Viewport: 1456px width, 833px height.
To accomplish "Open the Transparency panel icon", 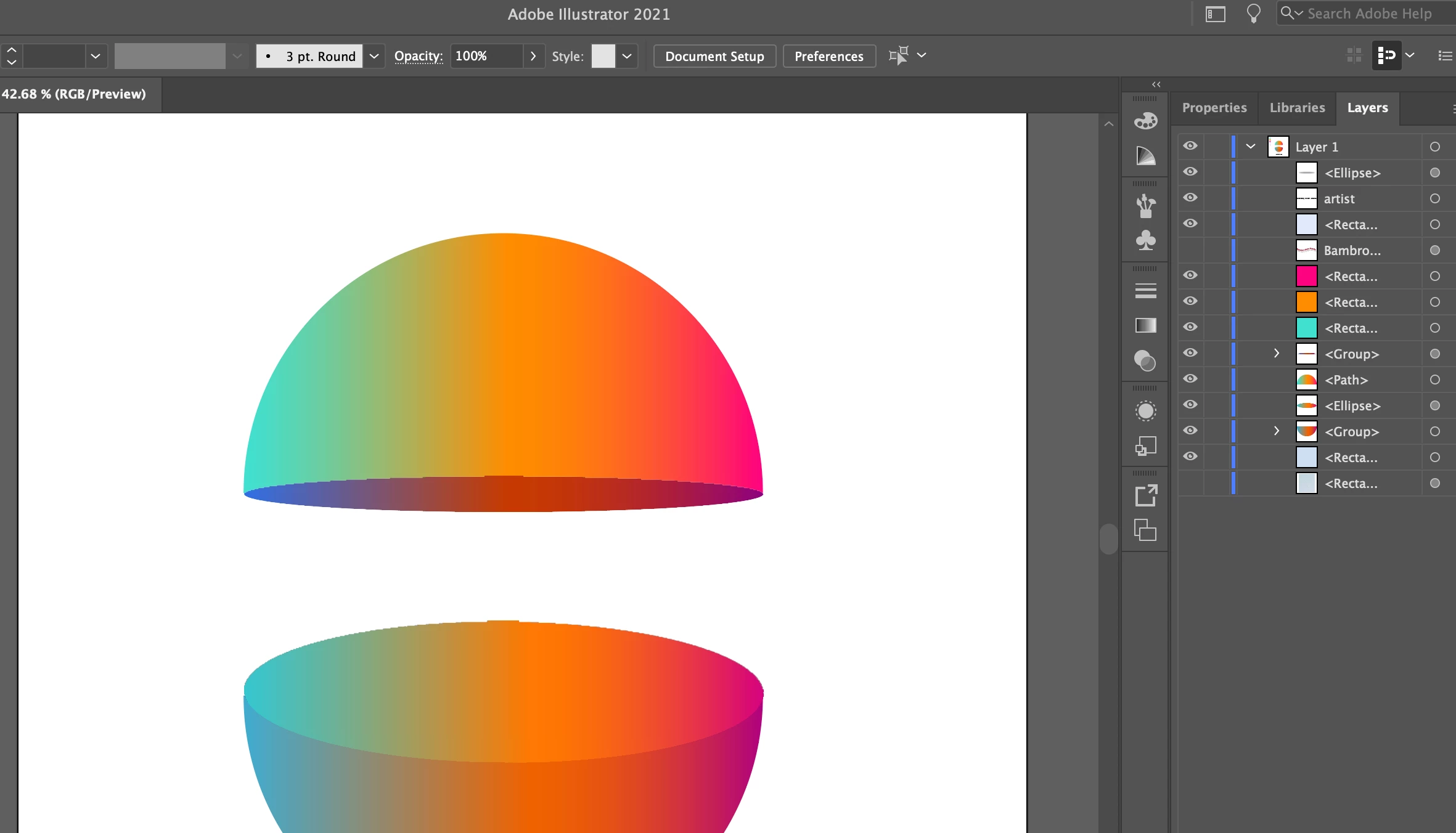I will (x=1145, y=360).
